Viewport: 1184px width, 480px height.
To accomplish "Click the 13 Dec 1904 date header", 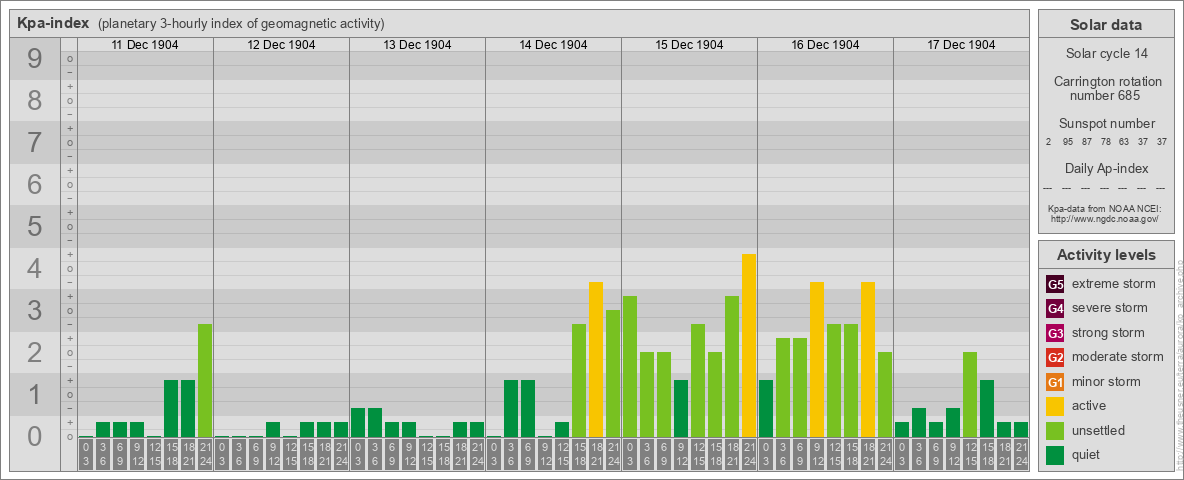I will click(x=417, y=45).
